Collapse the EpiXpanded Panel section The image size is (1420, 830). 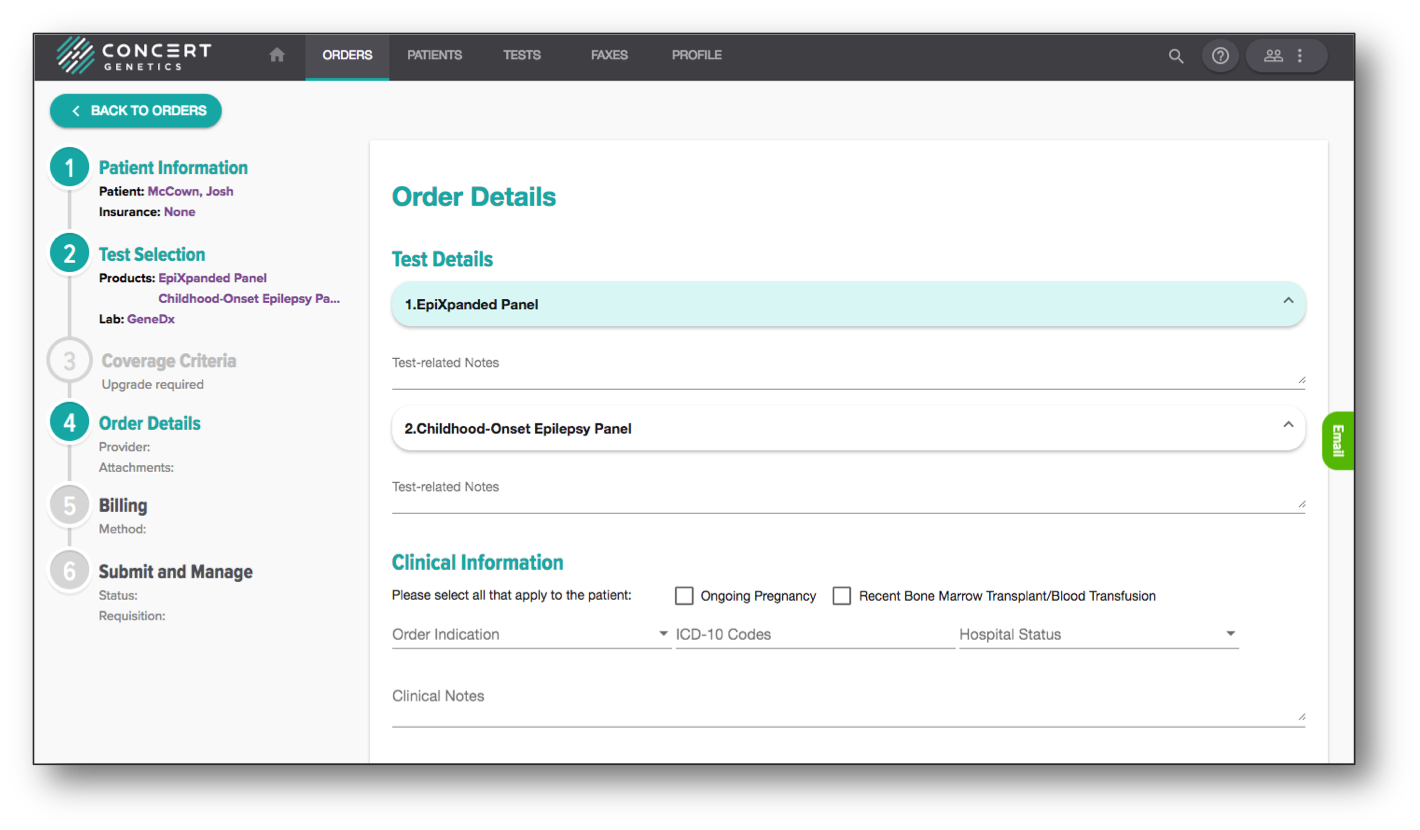(x=1288, y=303)
